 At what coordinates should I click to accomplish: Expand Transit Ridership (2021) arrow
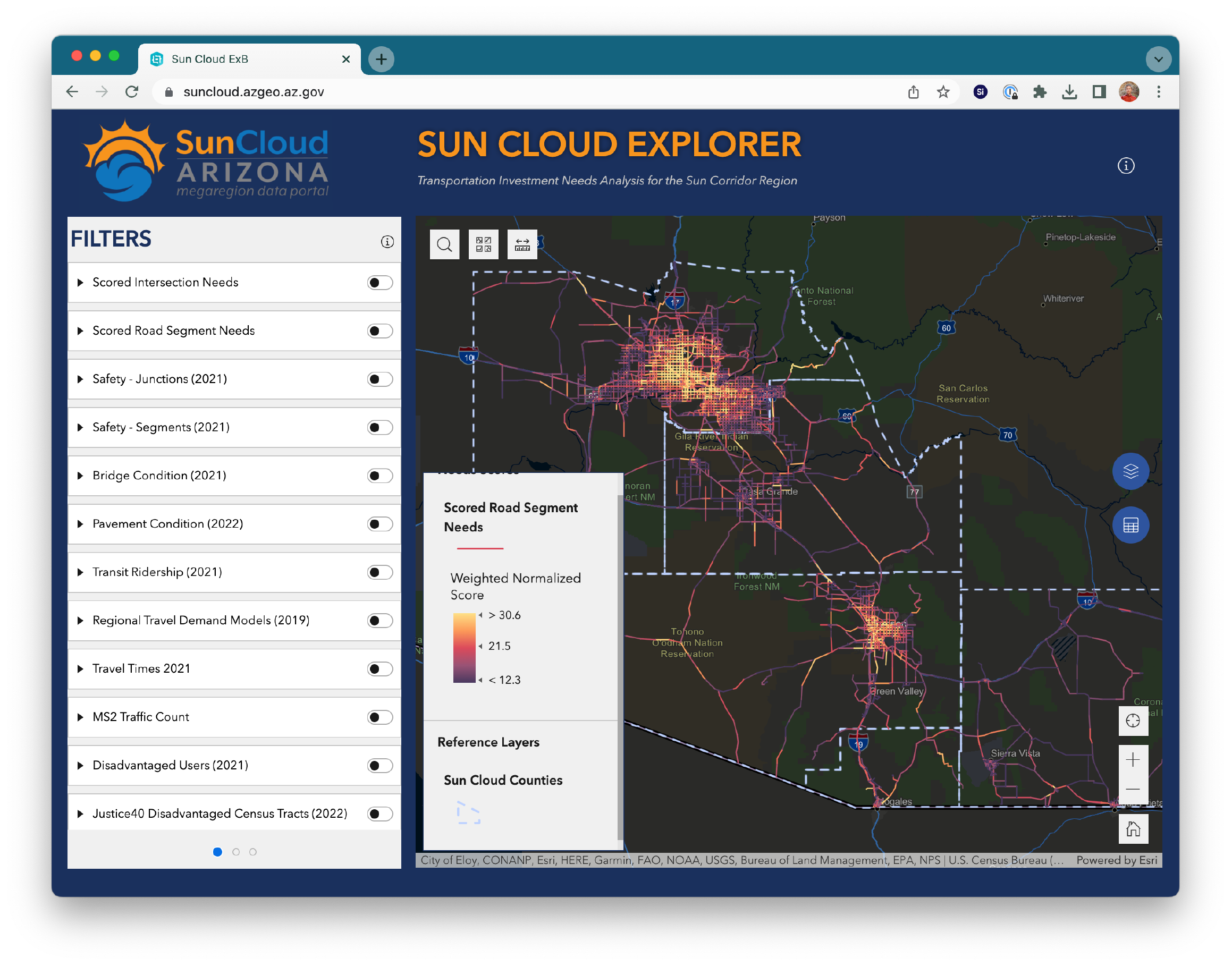(80, 572)
